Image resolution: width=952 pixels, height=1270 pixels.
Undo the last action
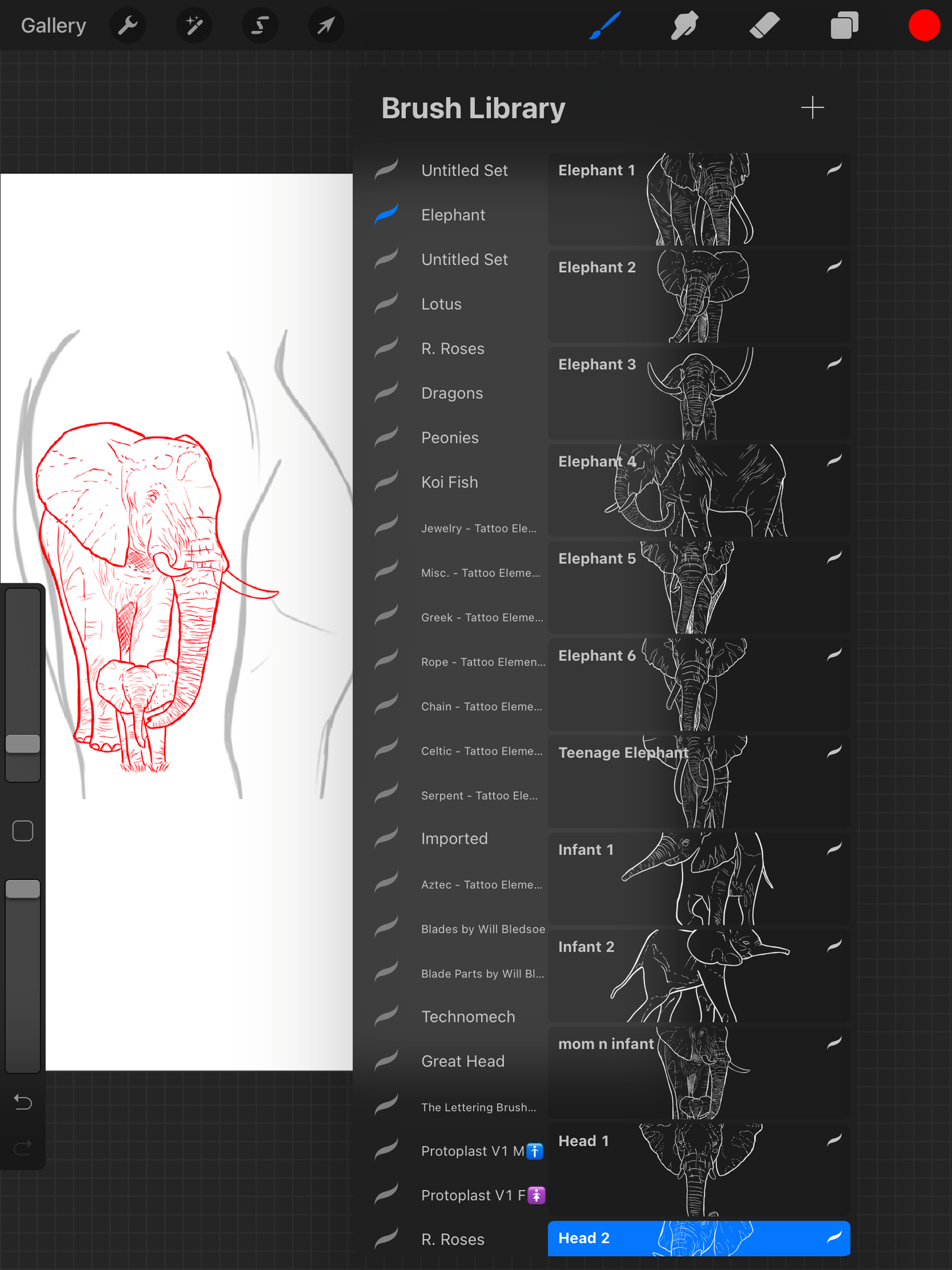coord(23,1102)
